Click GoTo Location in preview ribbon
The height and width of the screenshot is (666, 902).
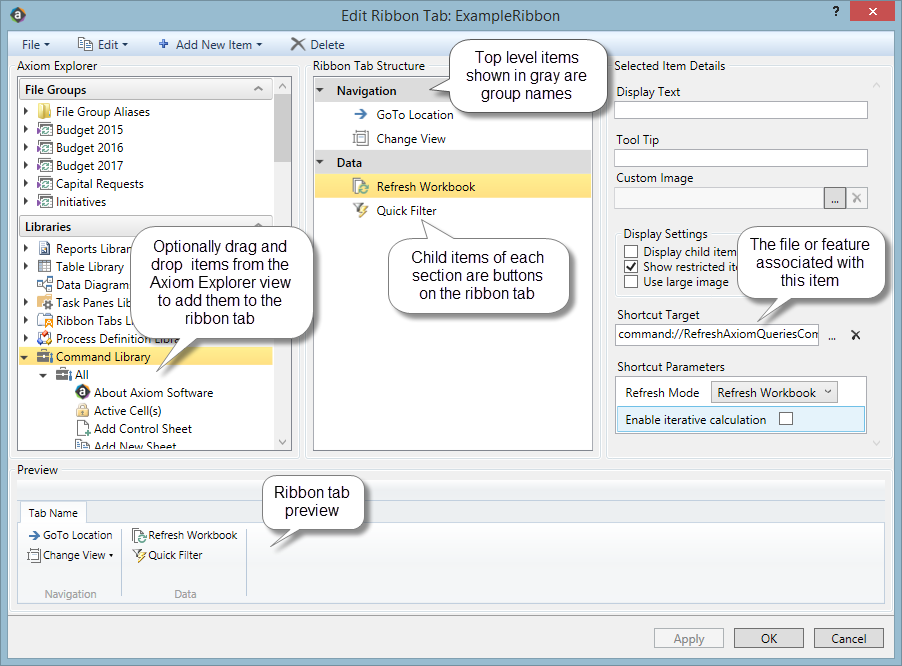click(70, 535)
